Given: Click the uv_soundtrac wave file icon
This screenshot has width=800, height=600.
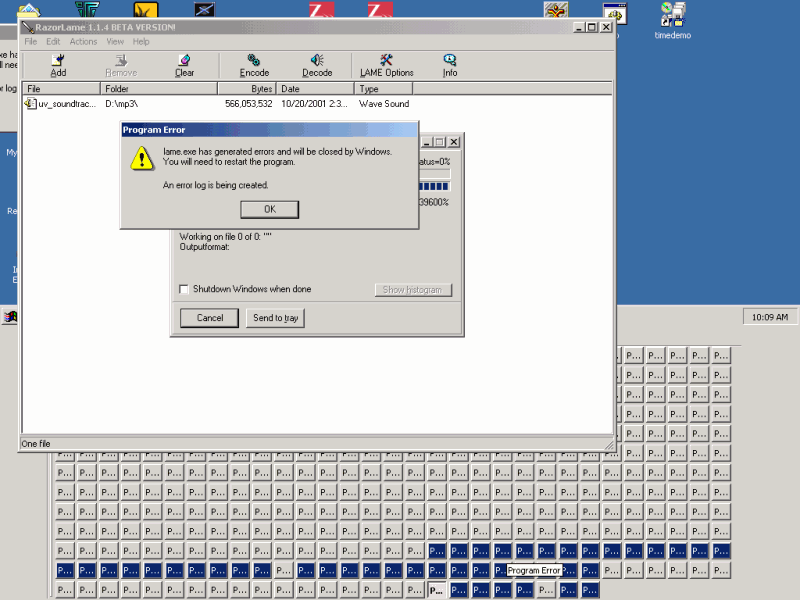Looking at the screenshot, I should [30, 104].
